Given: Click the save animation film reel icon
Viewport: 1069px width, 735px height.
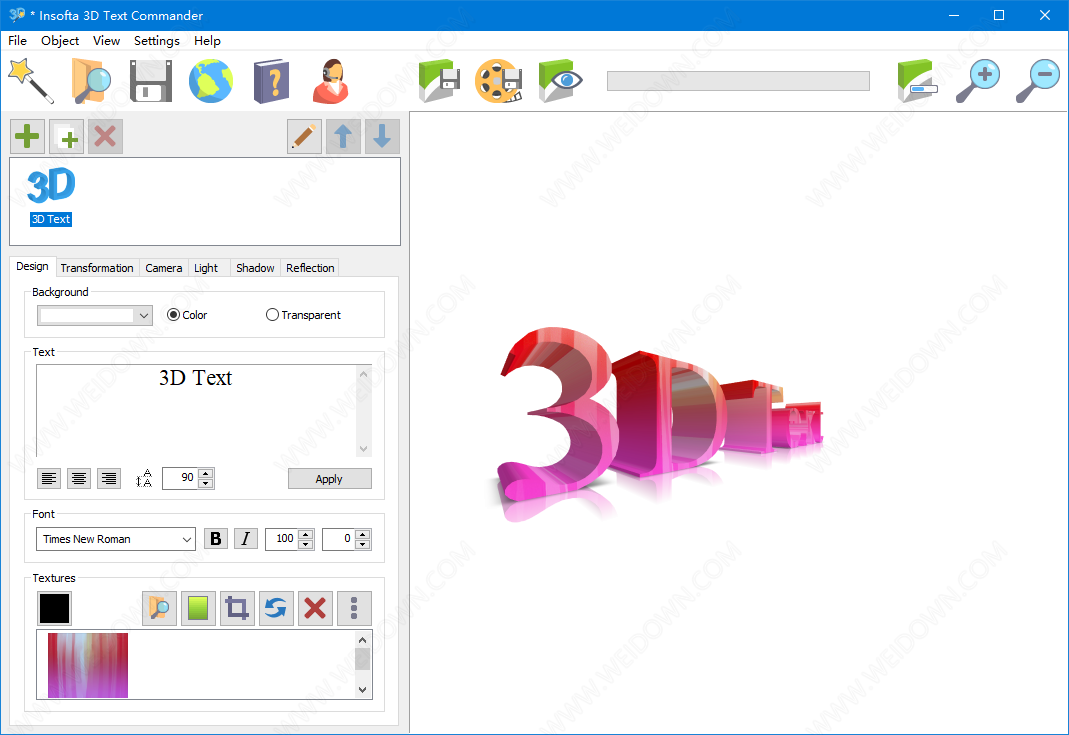Looking at the screenshot, I should (498, 81).
